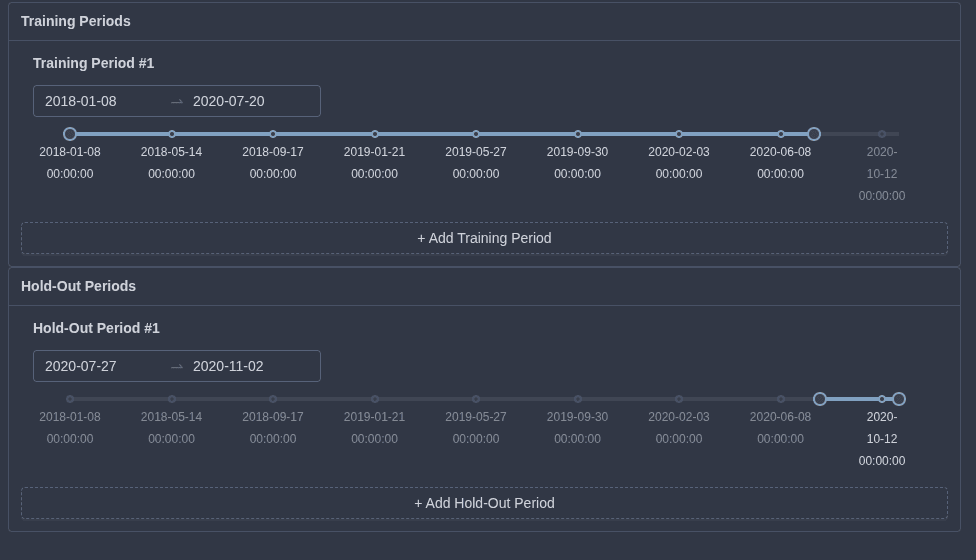Image resolution: width=976 pixels, height=560 pixels.
Task: Click the training slider's right handle
Action: pos(814,134)
